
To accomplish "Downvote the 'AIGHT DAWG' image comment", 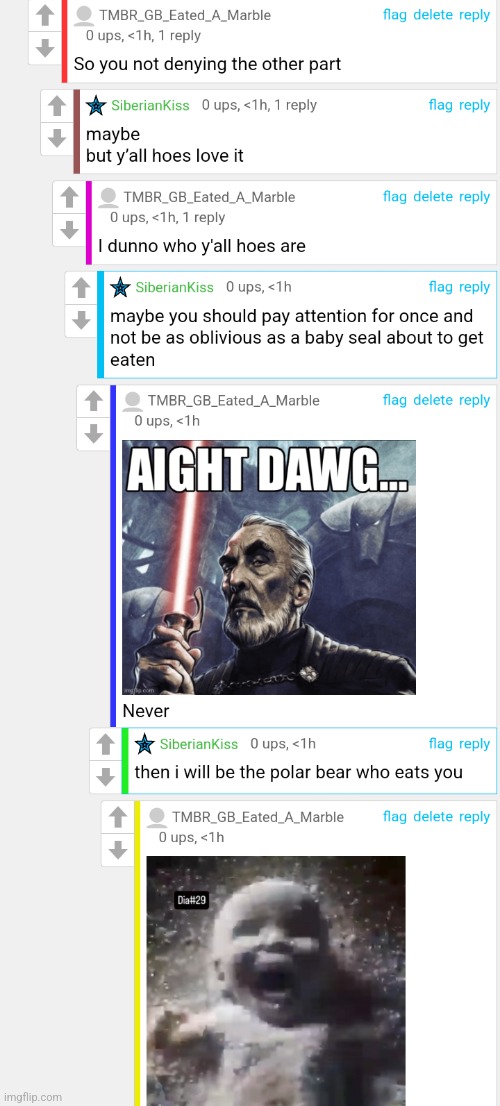I will click(x=93, y=434).
